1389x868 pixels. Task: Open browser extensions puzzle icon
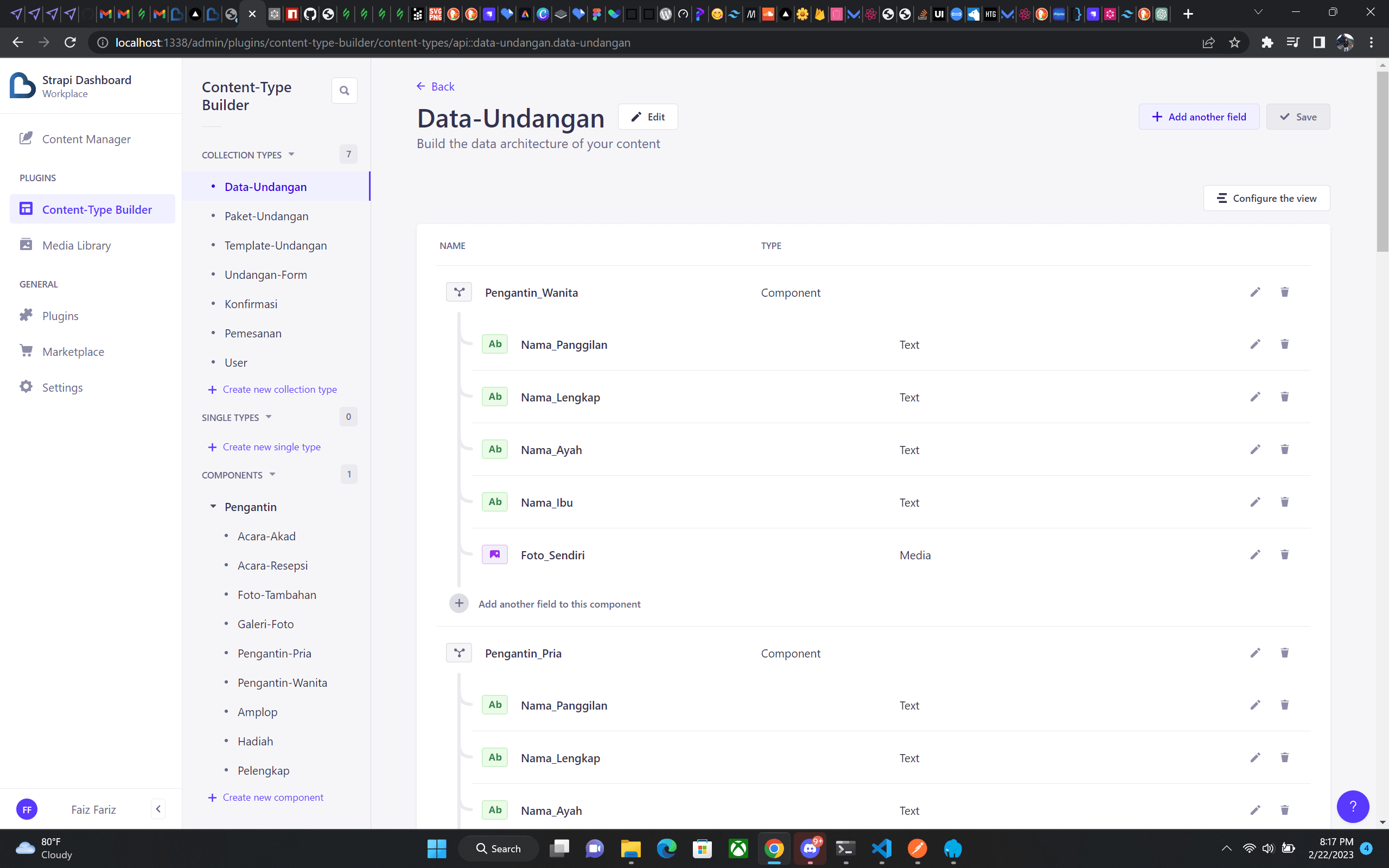pos(1267,42)
